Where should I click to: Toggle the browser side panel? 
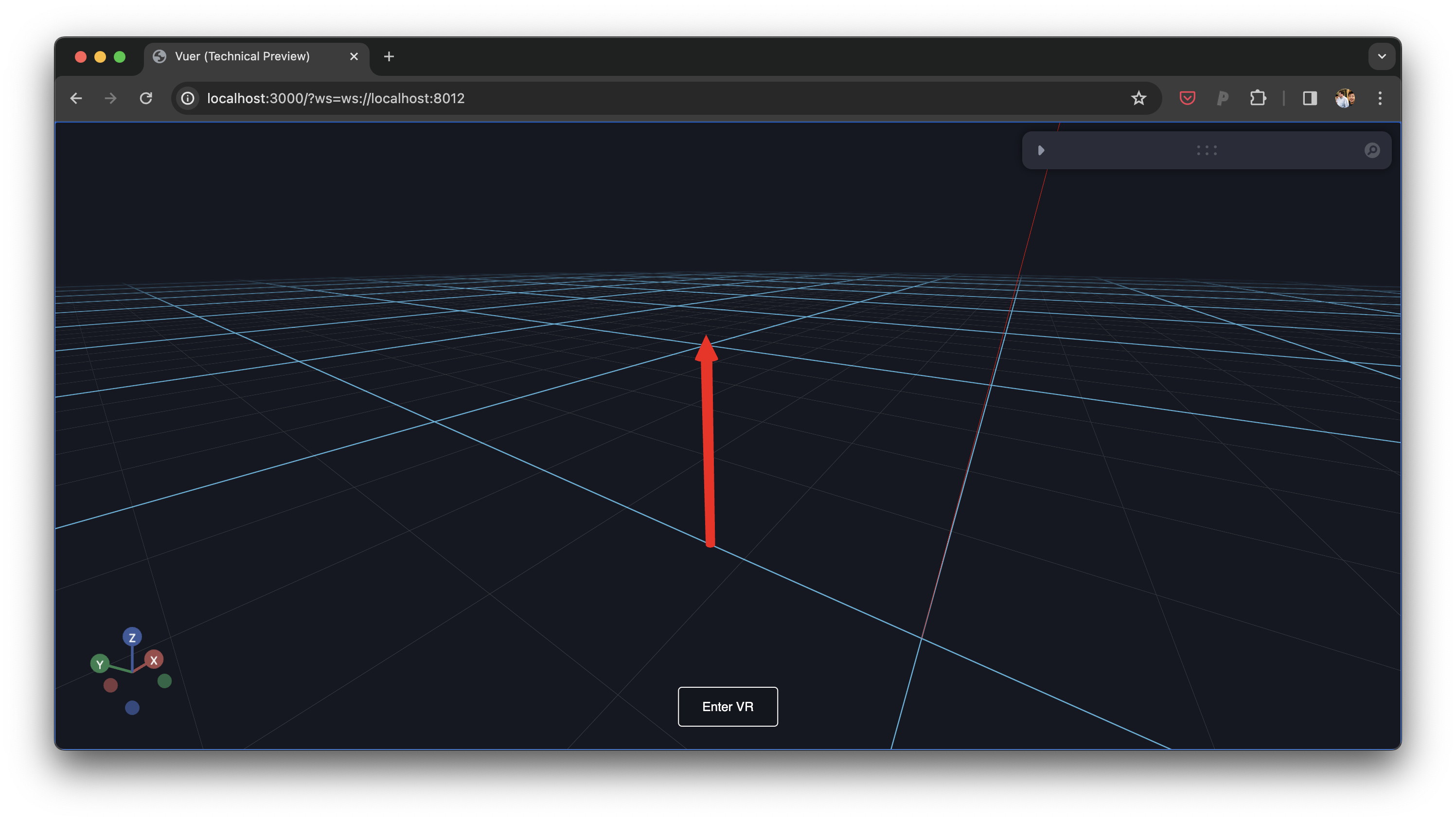[x=1310, y=98]
